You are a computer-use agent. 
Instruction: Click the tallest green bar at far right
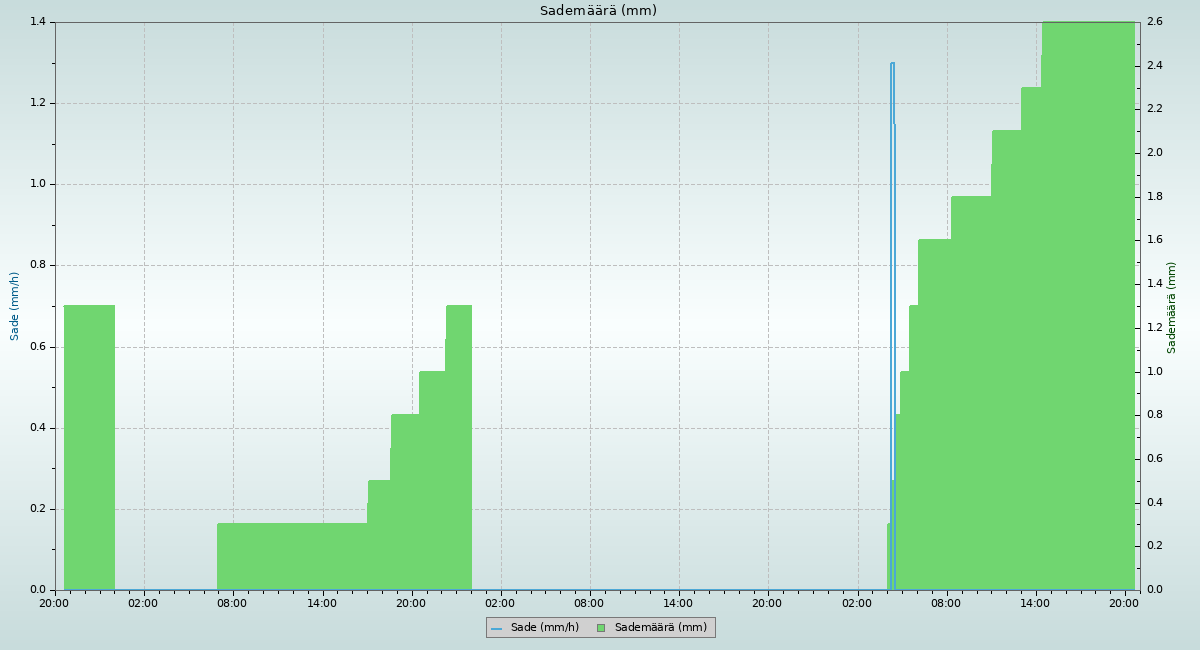[x=1088, y=300]
